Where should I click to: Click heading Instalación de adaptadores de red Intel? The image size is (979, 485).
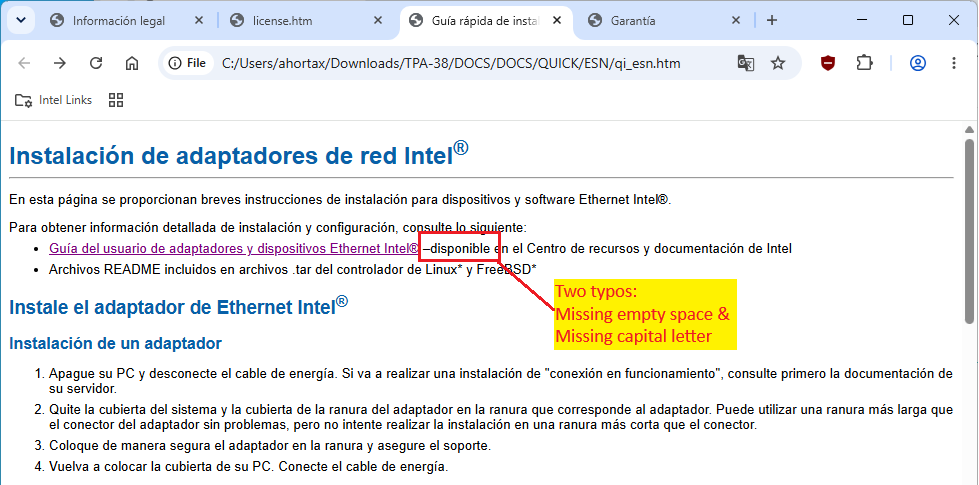click(239, 155)
